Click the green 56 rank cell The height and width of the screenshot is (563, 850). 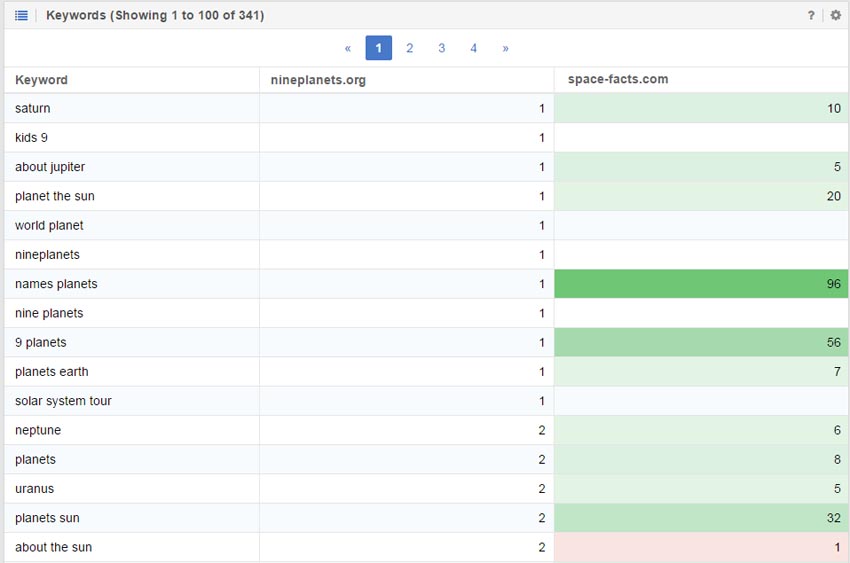[701, 342]
